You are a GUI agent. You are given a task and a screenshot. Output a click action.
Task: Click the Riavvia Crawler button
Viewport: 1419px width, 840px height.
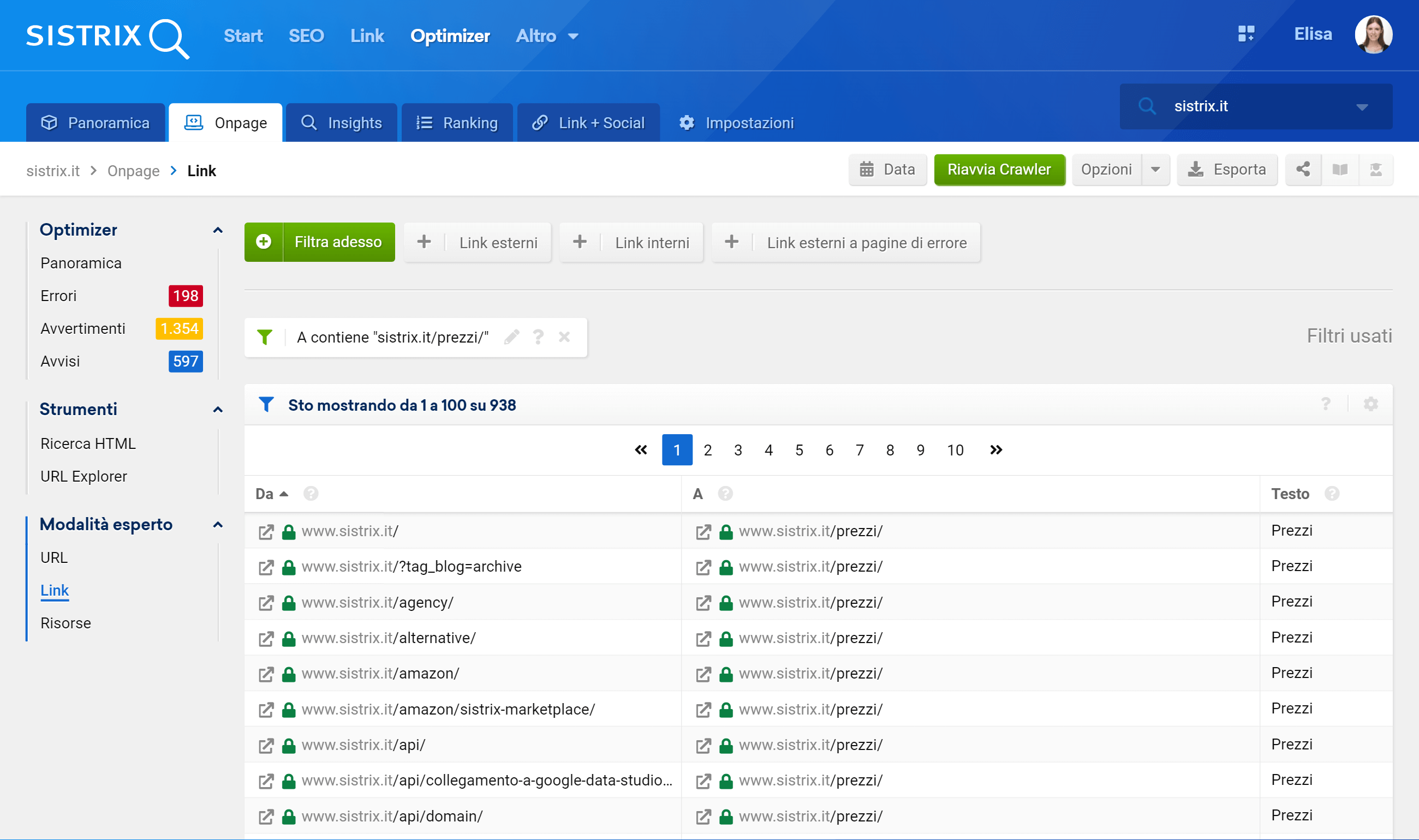point(999,169)
